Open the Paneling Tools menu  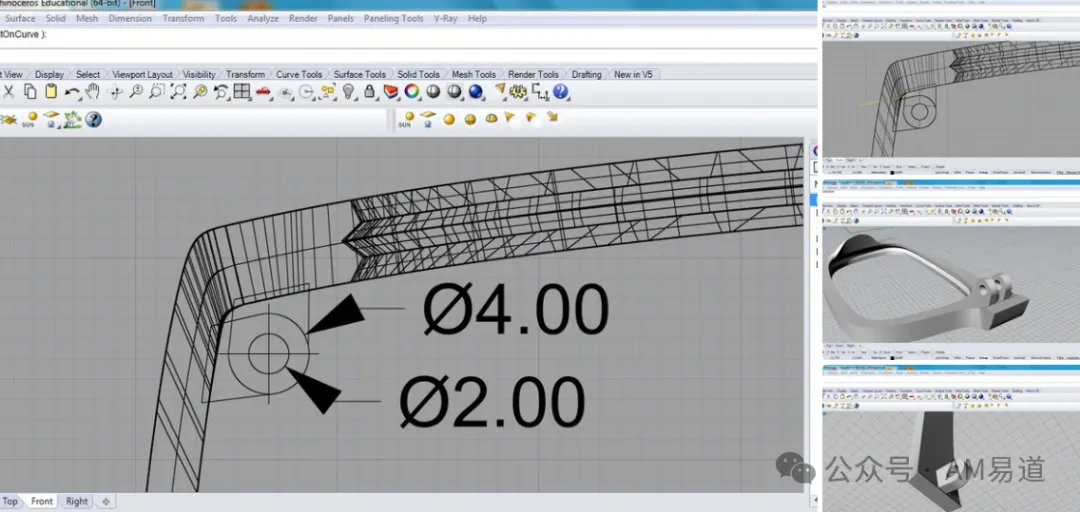click(393, 19)
